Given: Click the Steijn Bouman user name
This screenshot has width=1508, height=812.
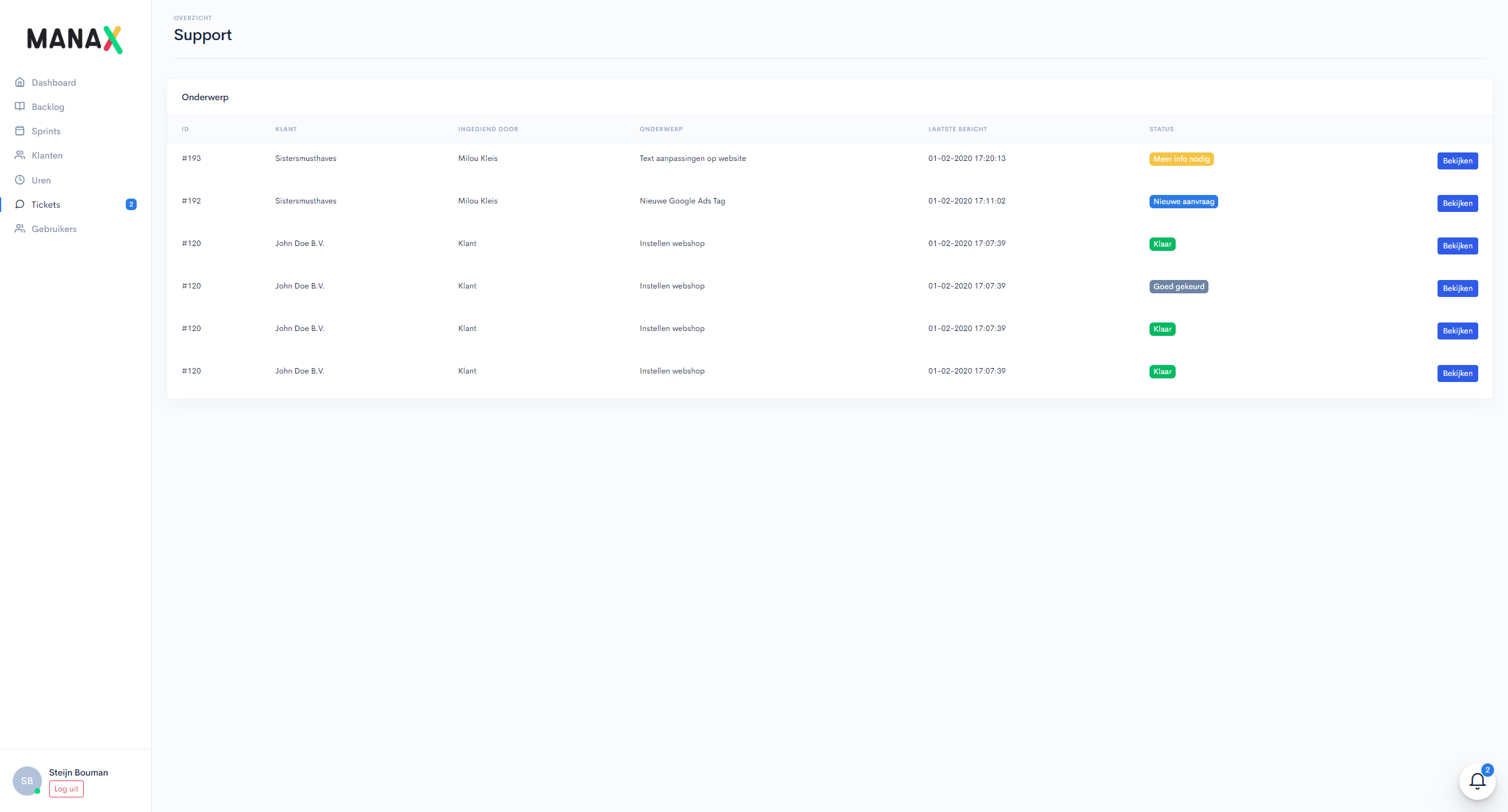Looking at the screenshot, I should click(x=78, y=772).
